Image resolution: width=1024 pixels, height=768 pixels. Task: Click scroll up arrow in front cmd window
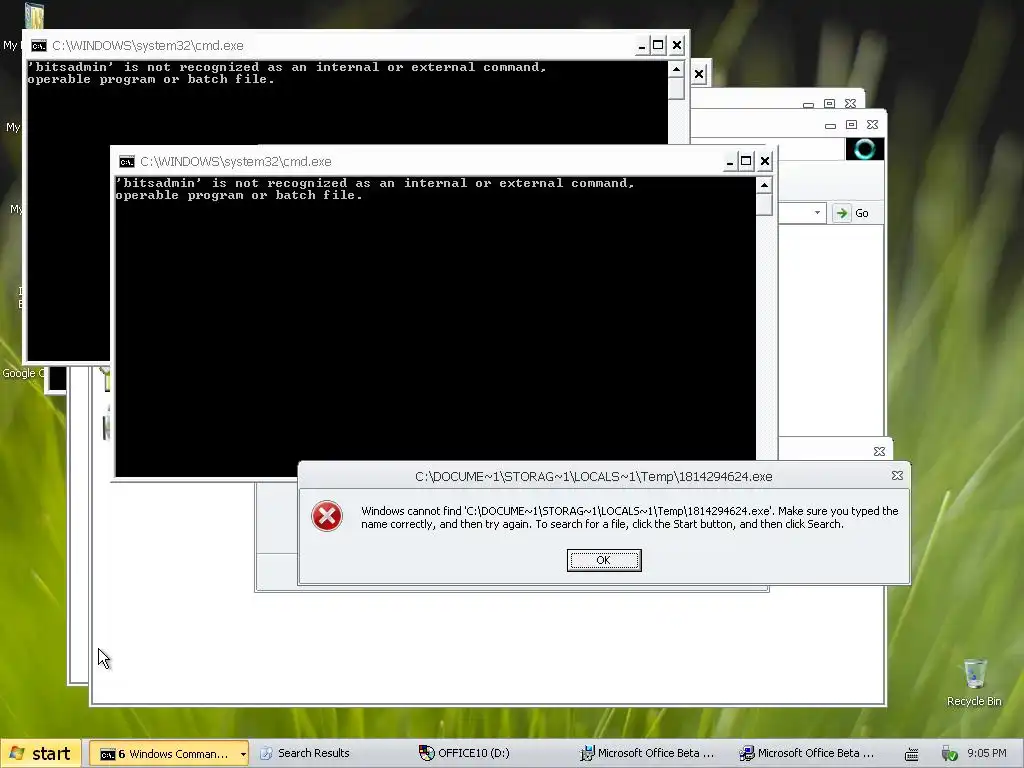764,185
